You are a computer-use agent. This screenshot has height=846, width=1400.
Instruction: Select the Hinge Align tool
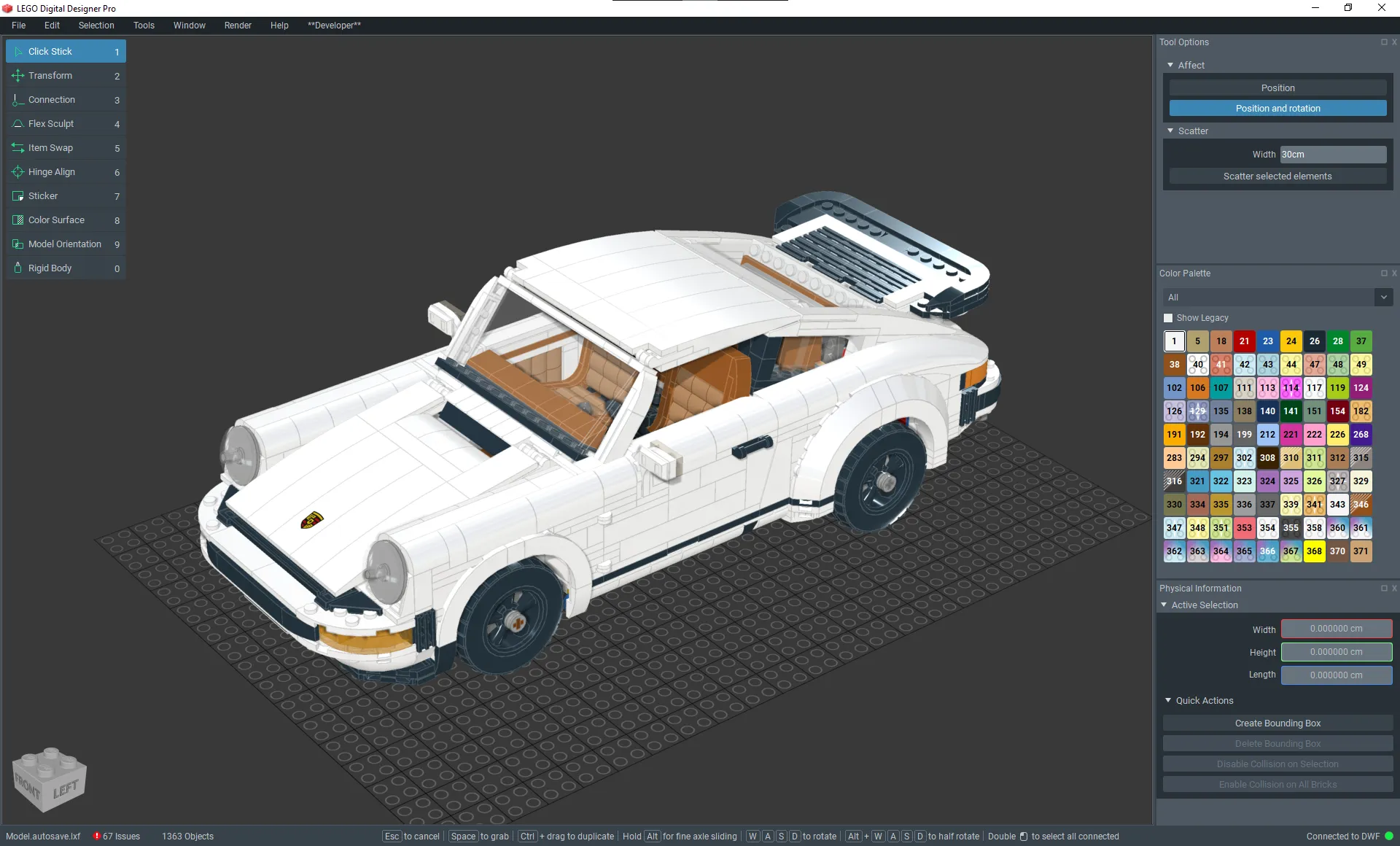point(66,172)
